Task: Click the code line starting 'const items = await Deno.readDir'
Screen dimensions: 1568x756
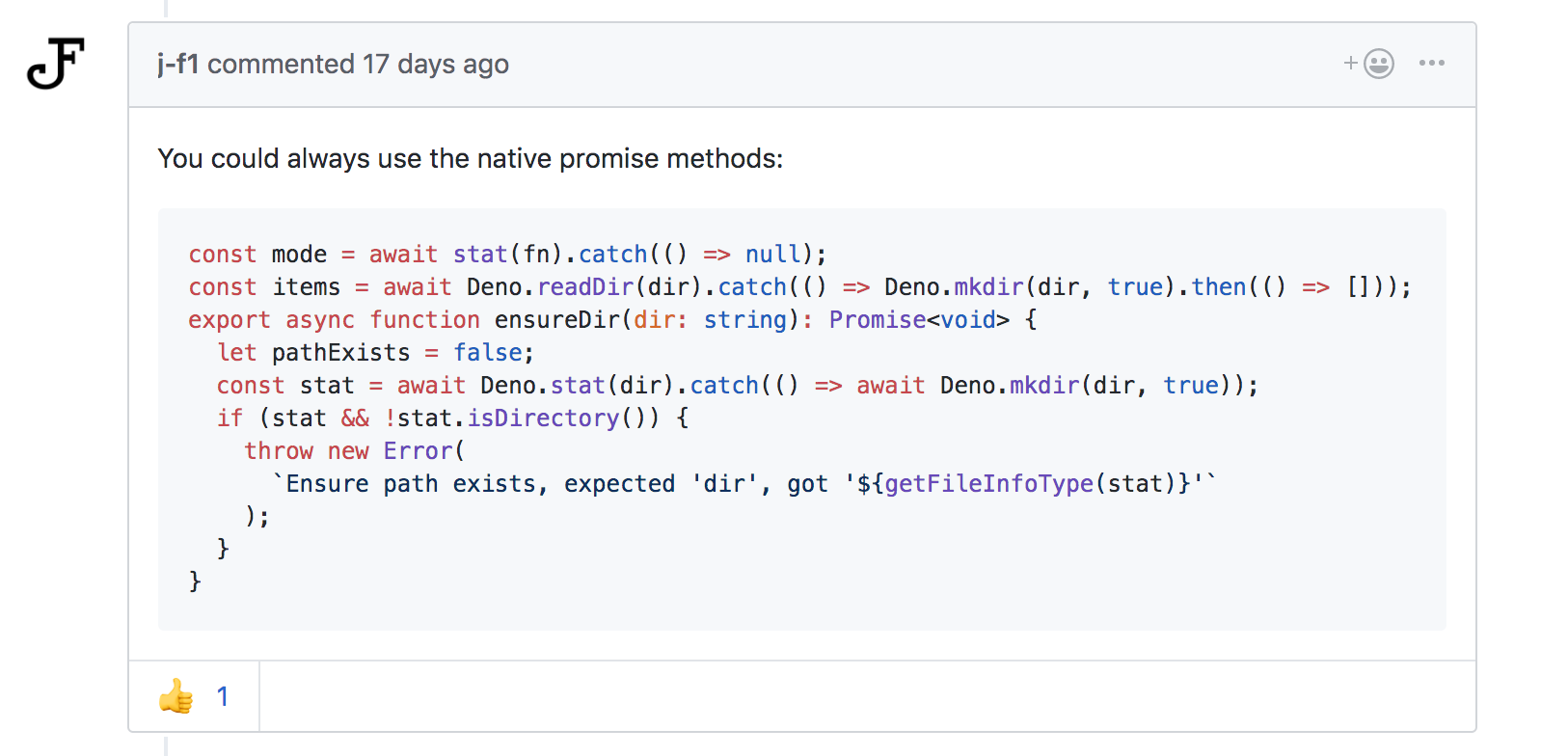Action: (799, 287)
